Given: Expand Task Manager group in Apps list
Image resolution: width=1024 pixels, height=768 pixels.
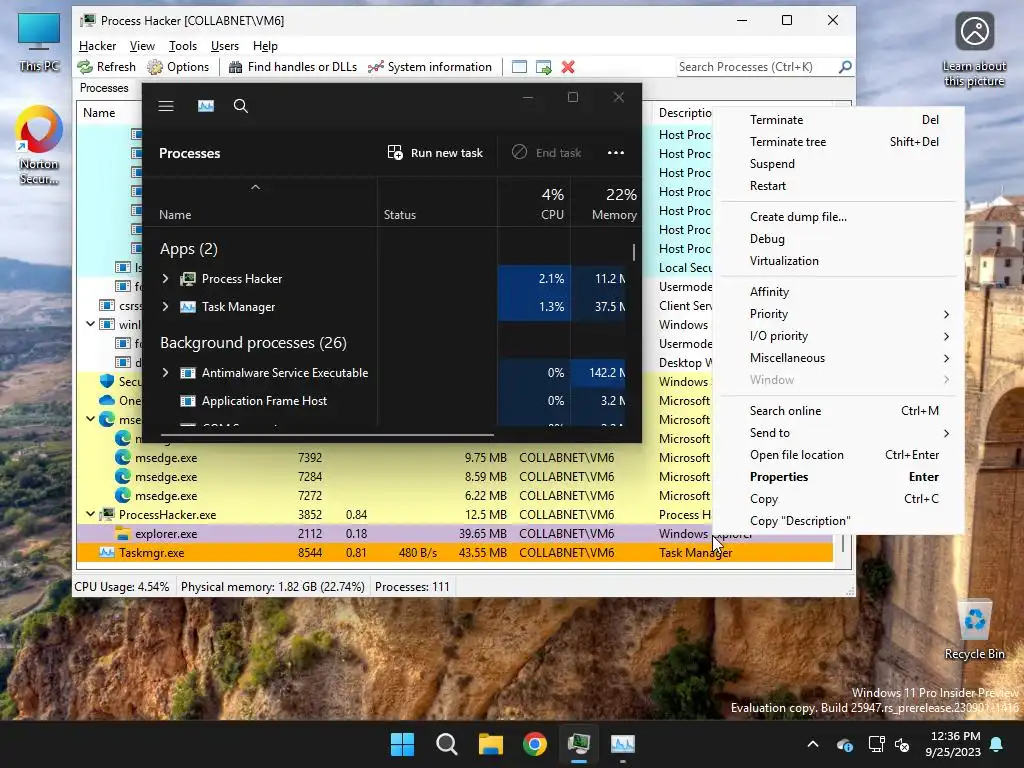Looking at the screenshot, I should point(165,307).
